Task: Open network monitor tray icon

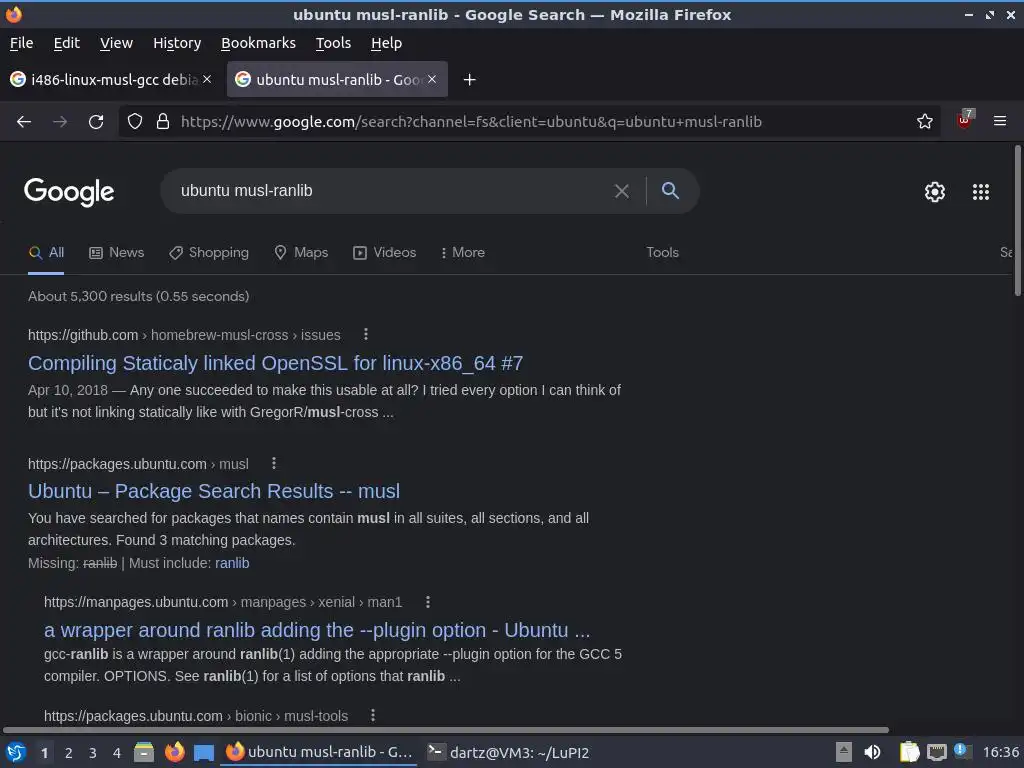Action: tap(936, 752)
